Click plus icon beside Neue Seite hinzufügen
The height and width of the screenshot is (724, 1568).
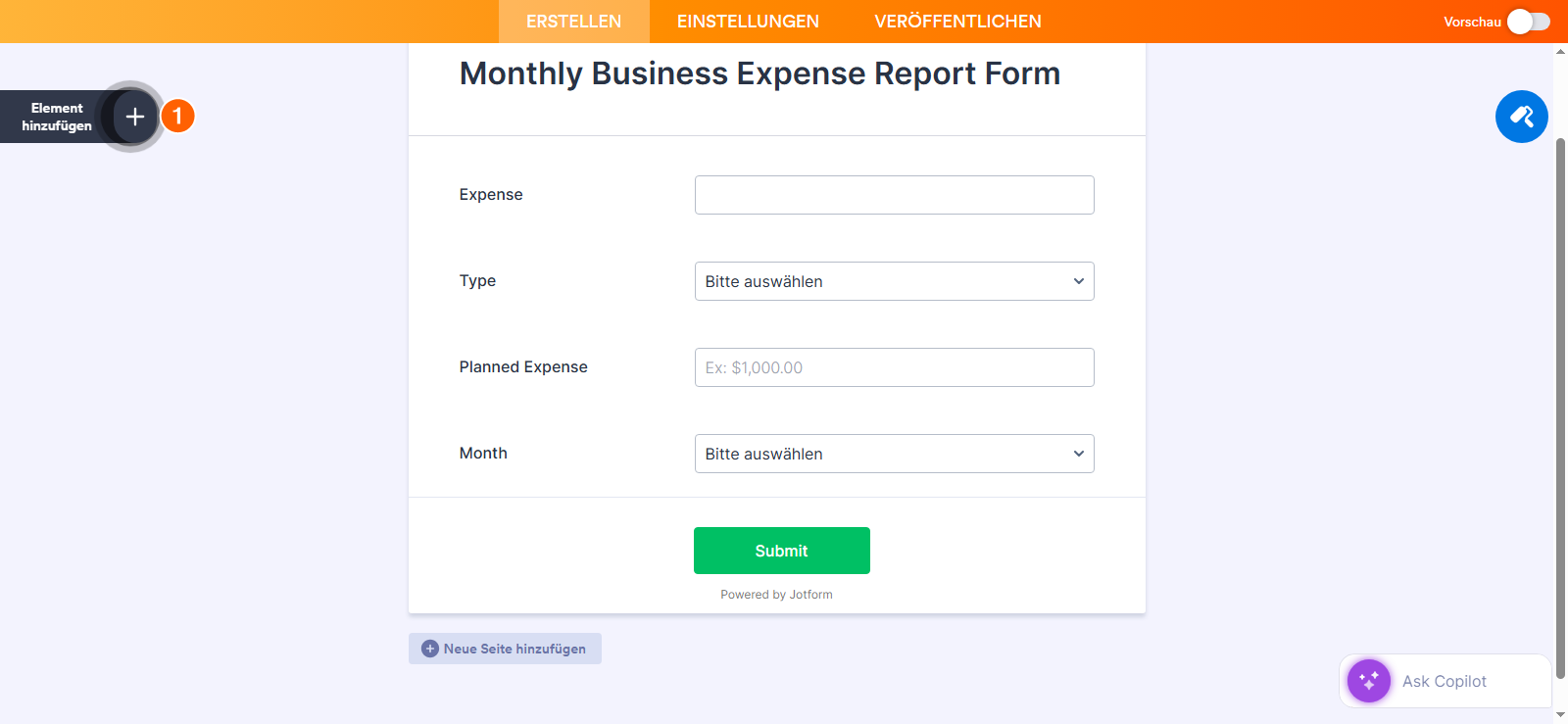tap(429, 649)
